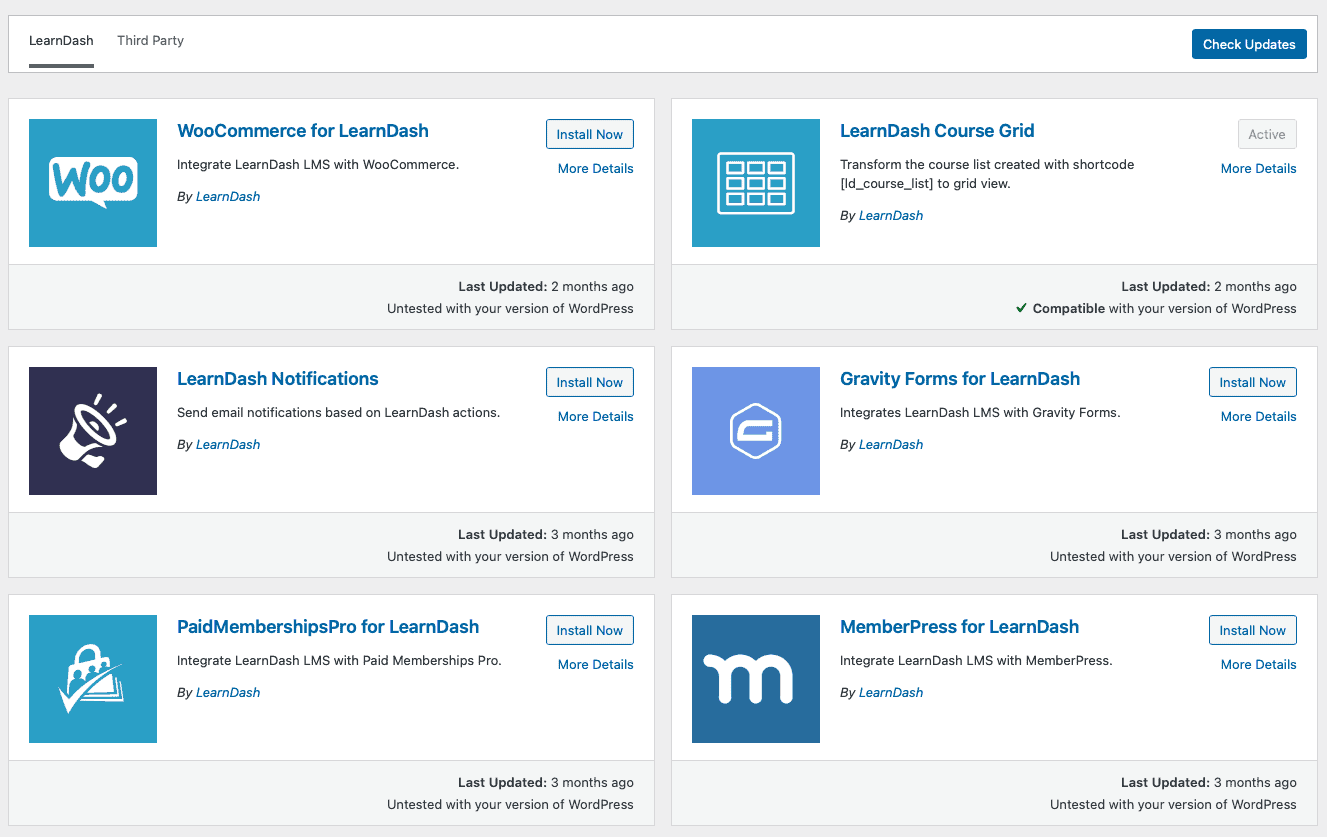Install Gravity Forms for LearnDash

pos(1253,382)
